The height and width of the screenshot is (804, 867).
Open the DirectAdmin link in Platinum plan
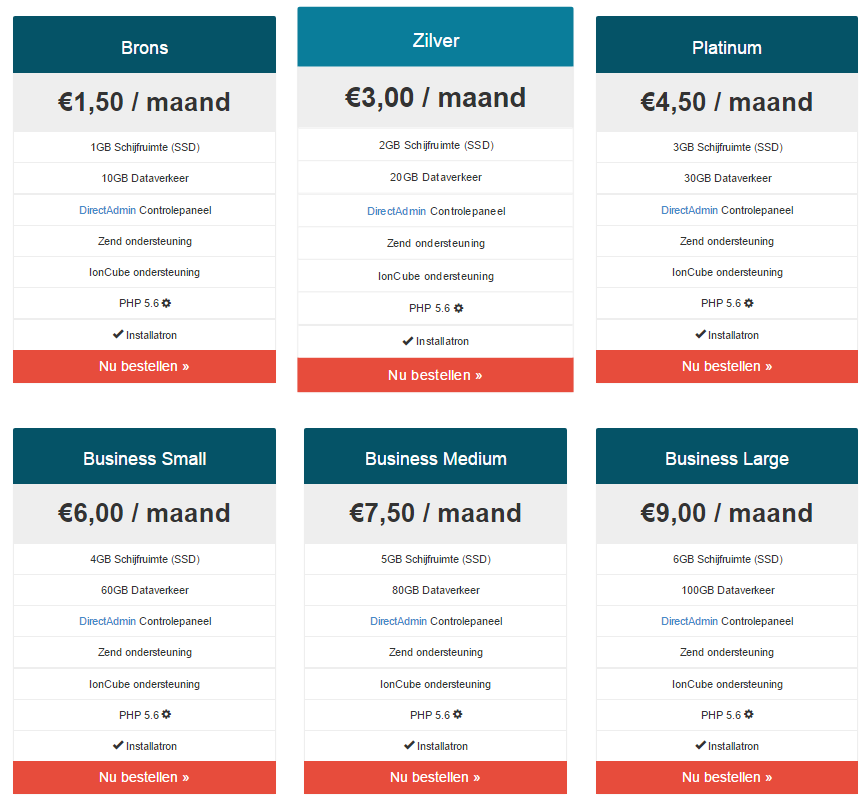[690, 210]
